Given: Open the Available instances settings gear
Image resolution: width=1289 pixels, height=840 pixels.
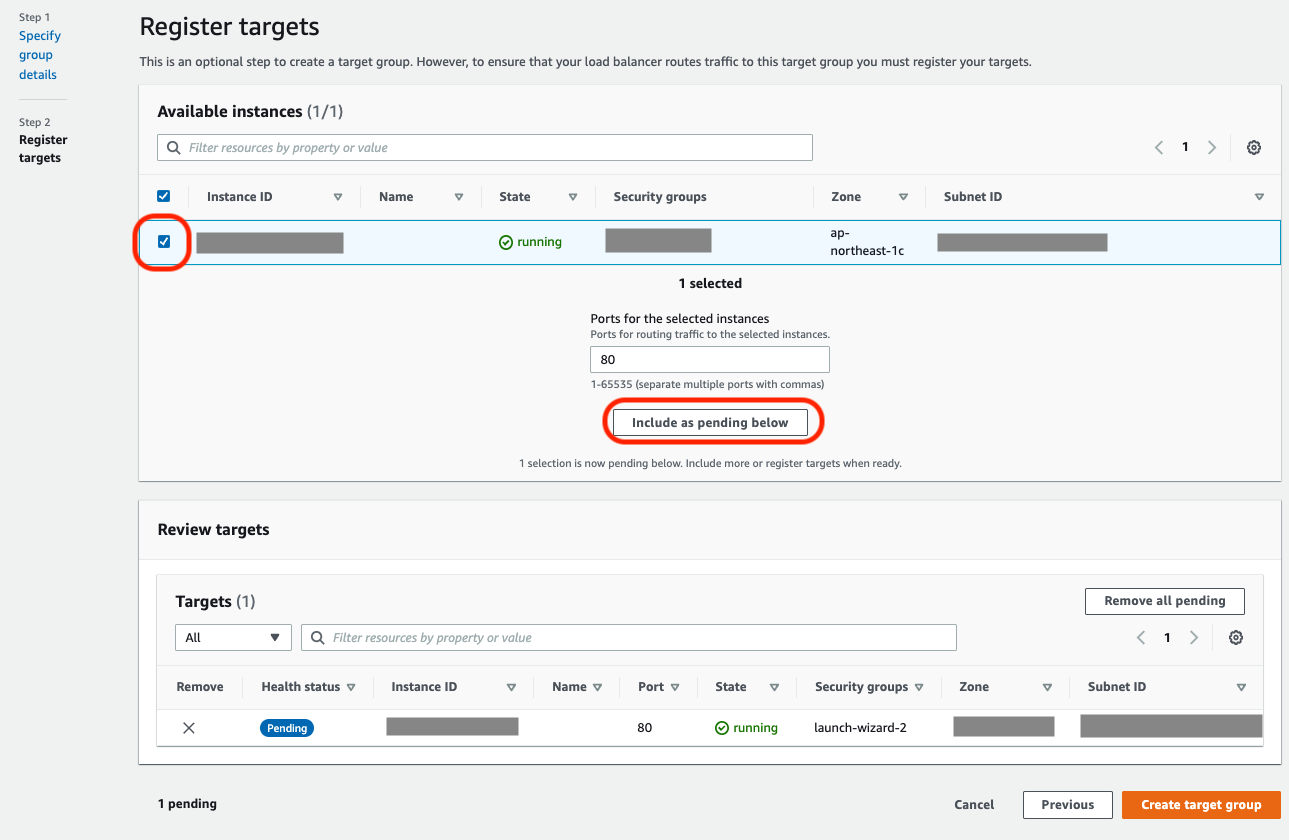Looking at the screenshot, I should click(1253, 147).
